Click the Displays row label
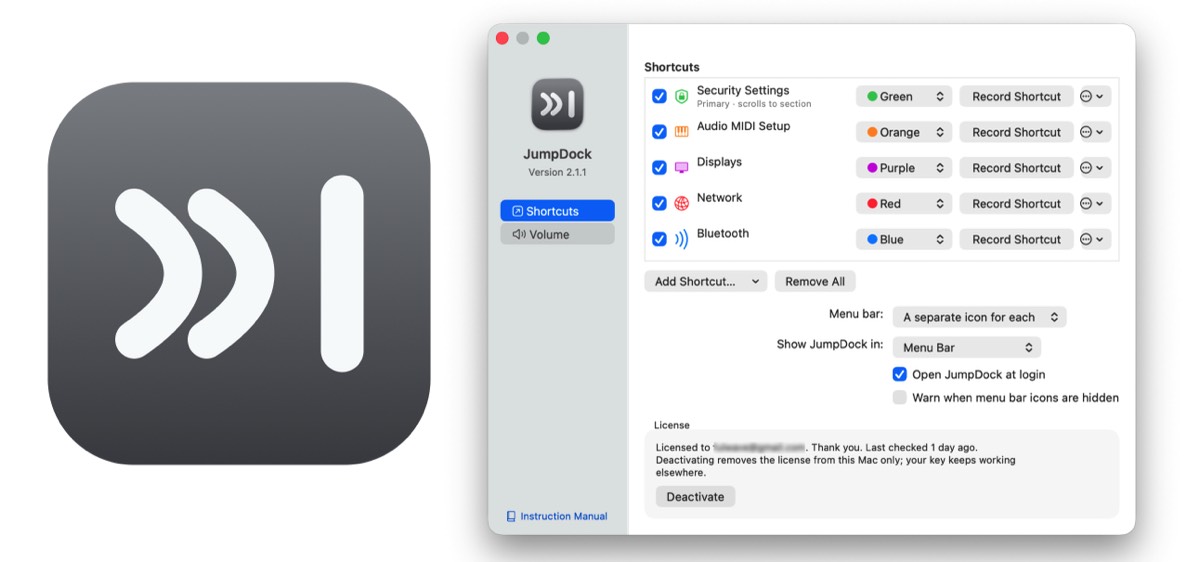Viewport: 1200px width, 562px height. pos(719,162)
